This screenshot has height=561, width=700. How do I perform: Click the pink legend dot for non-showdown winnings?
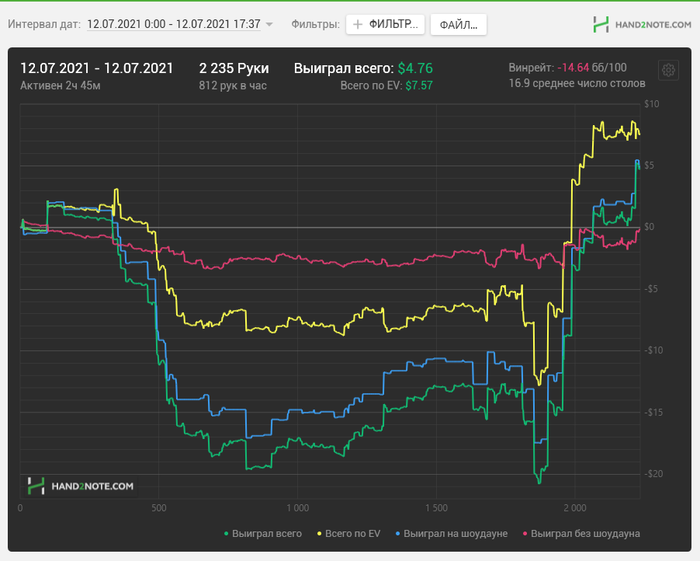(525, 534)
